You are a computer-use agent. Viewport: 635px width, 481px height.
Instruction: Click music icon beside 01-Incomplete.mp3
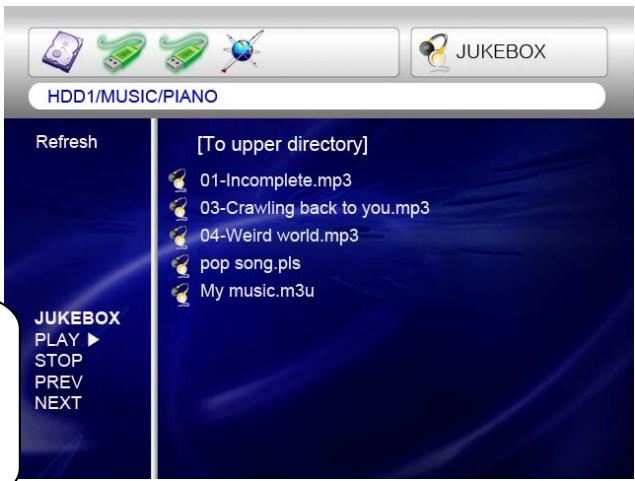click(179, 181)
